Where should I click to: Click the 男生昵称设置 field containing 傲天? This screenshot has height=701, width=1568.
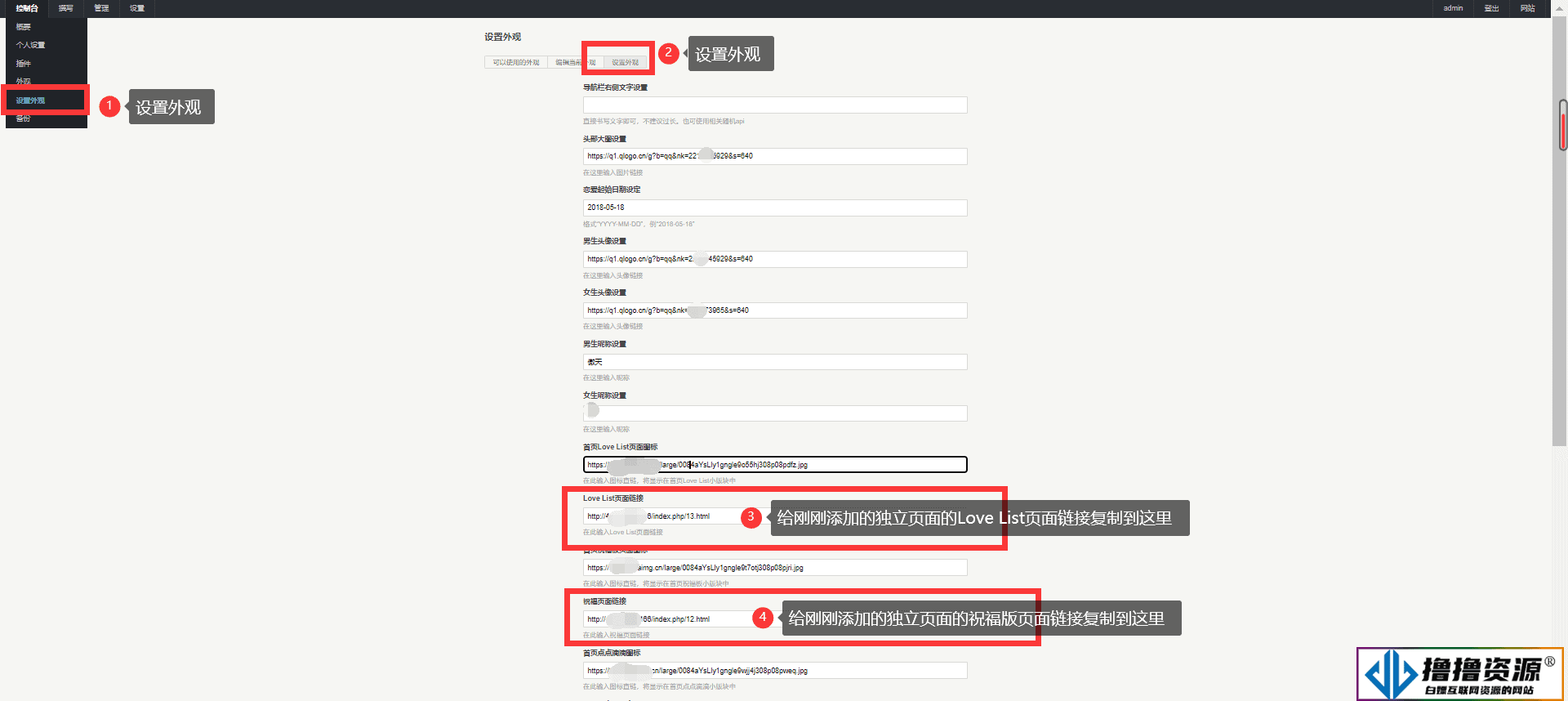point(775,362)
